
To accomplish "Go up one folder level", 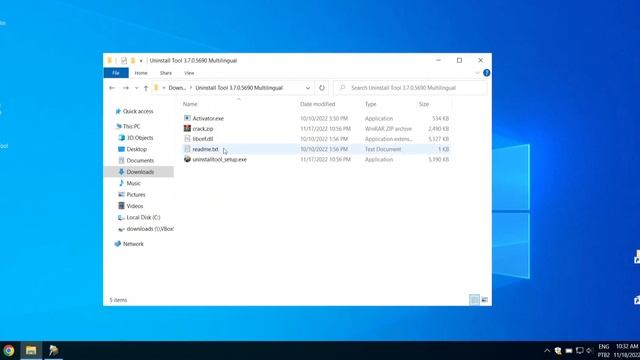I will pos(146,88).
